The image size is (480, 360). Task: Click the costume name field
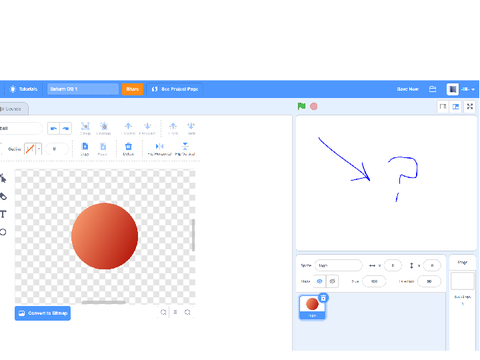pyautogui.click(x=20, y=128)
